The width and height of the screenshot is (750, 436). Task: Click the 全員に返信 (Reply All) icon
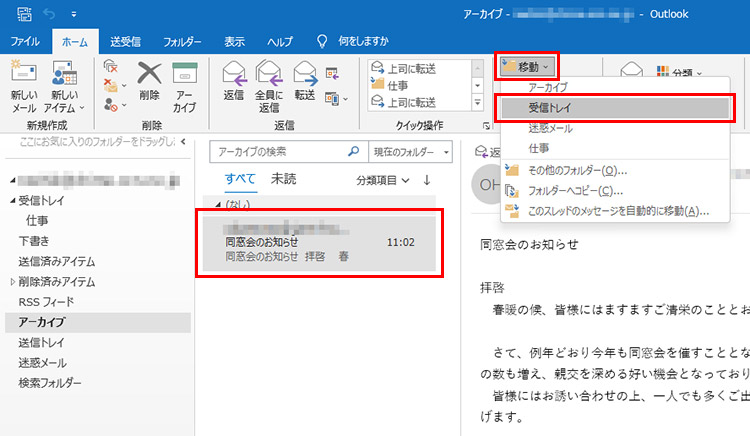point(269,75)
